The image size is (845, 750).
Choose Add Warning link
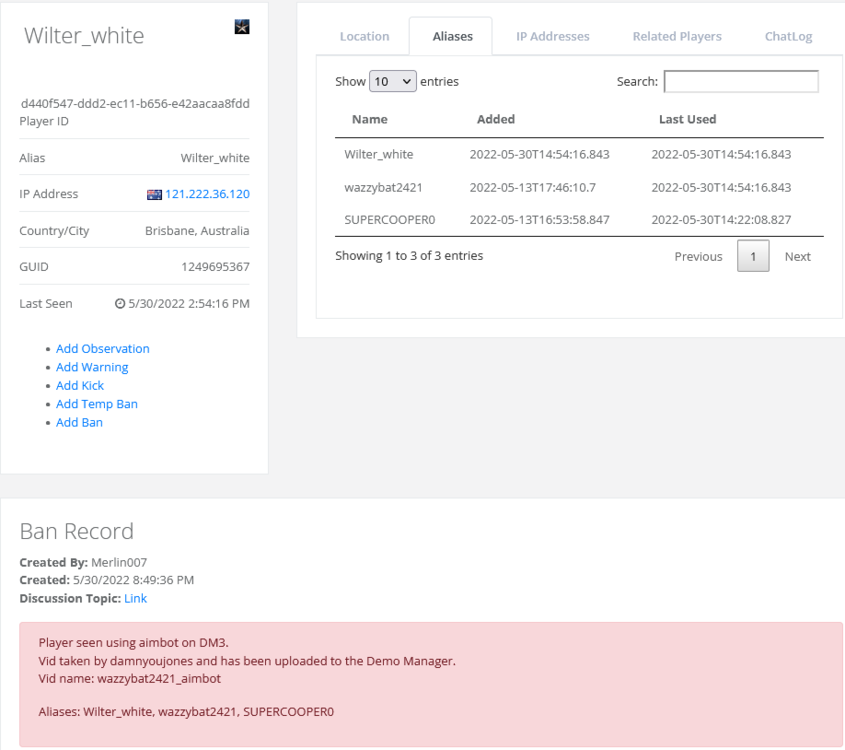pyautogui.click(x=92, y=367)
